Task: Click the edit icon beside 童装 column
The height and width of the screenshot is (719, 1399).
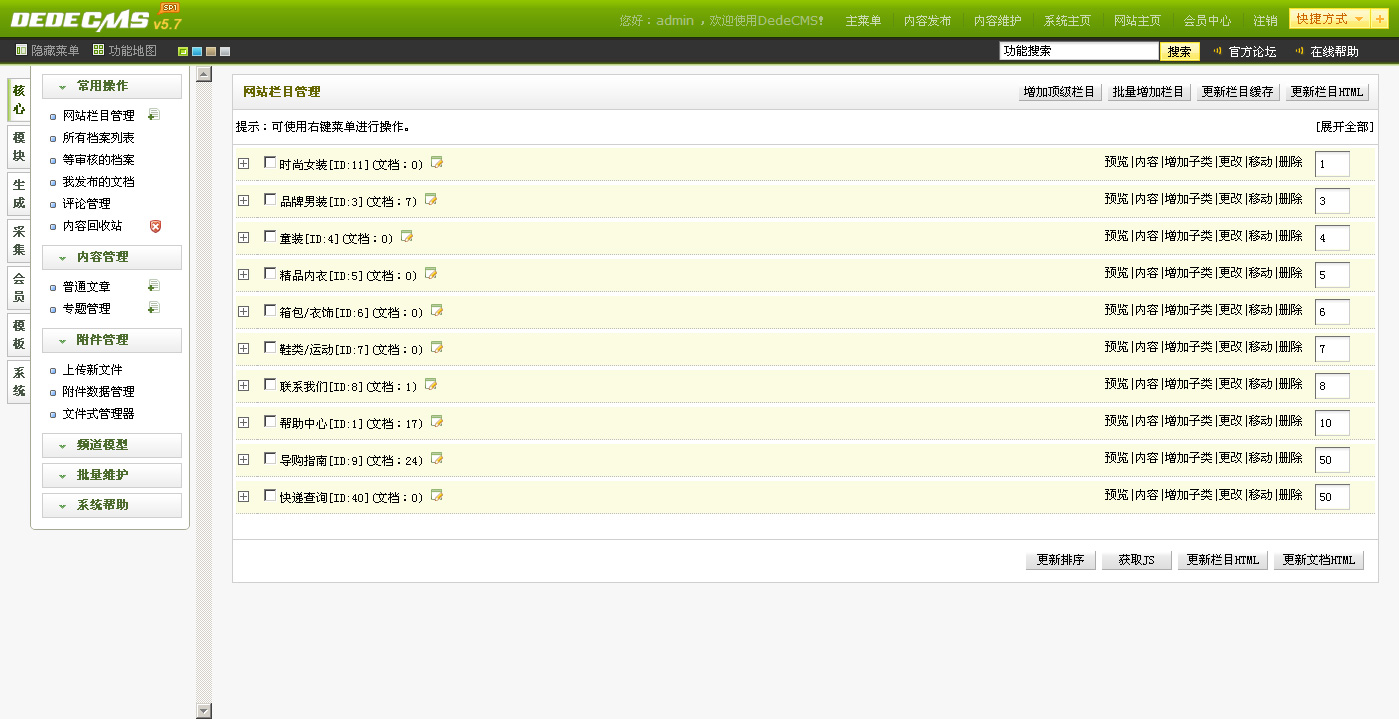Action: (407, 237)
